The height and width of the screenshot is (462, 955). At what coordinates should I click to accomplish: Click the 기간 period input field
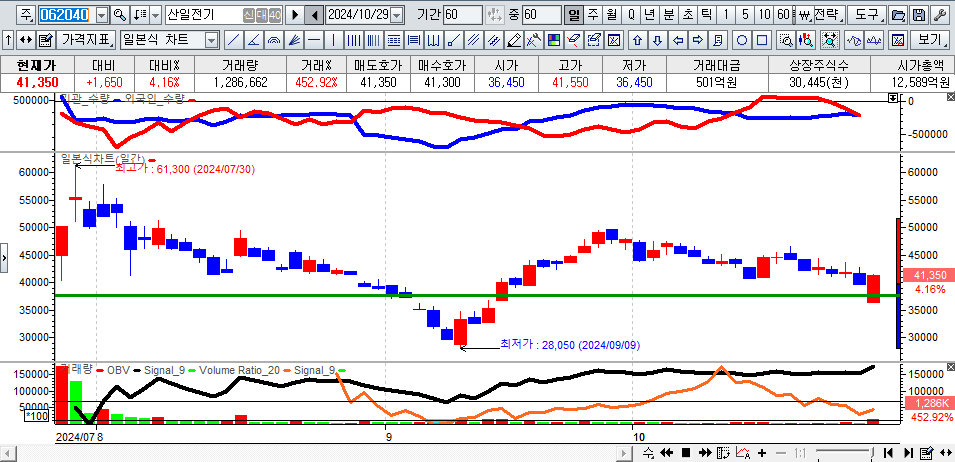(x=462, y=15)
